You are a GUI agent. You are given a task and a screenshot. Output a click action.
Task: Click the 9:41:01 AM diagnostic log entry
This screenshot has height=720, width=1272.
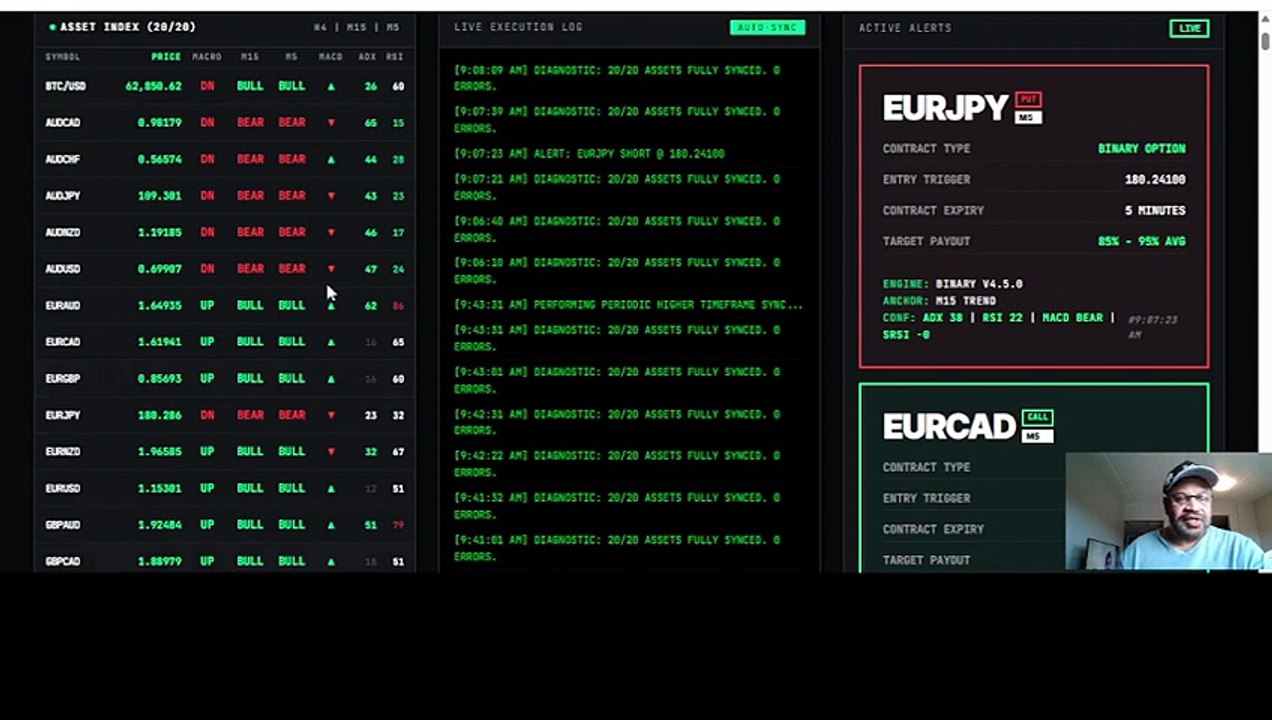[617, 548]
